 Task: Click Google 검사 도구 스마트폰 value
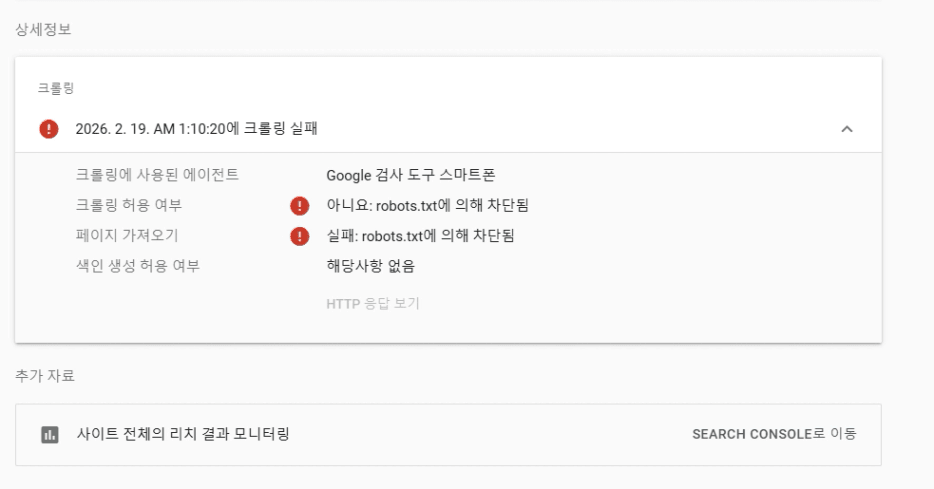(x=411, y=175)
